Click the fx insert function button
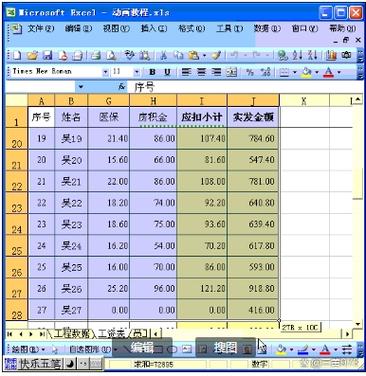 pos(122,87)
